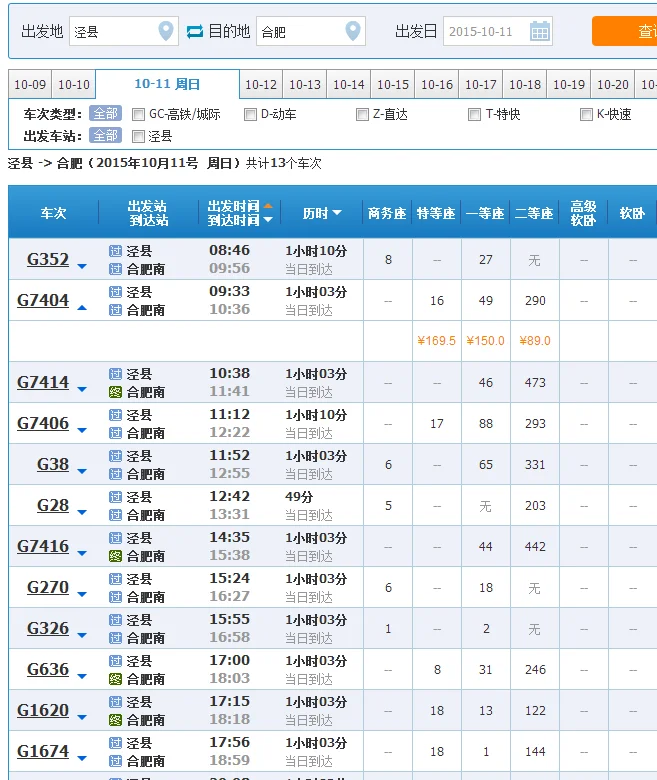Click G7414 二等座 count 473

click(x=535, y=383)
